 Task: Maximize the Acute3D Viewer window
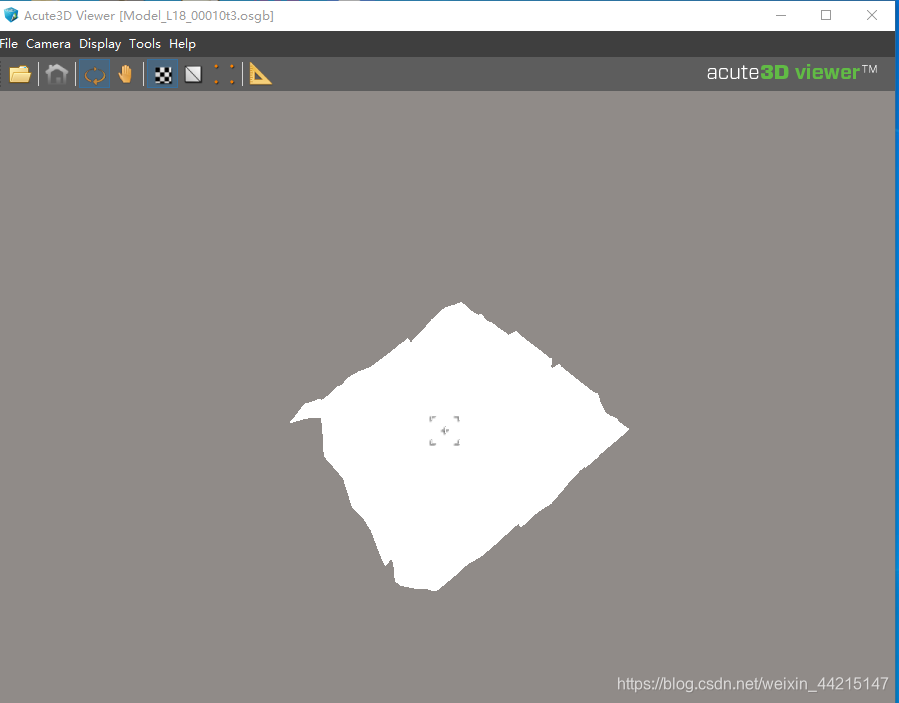[x=826, y=15]
